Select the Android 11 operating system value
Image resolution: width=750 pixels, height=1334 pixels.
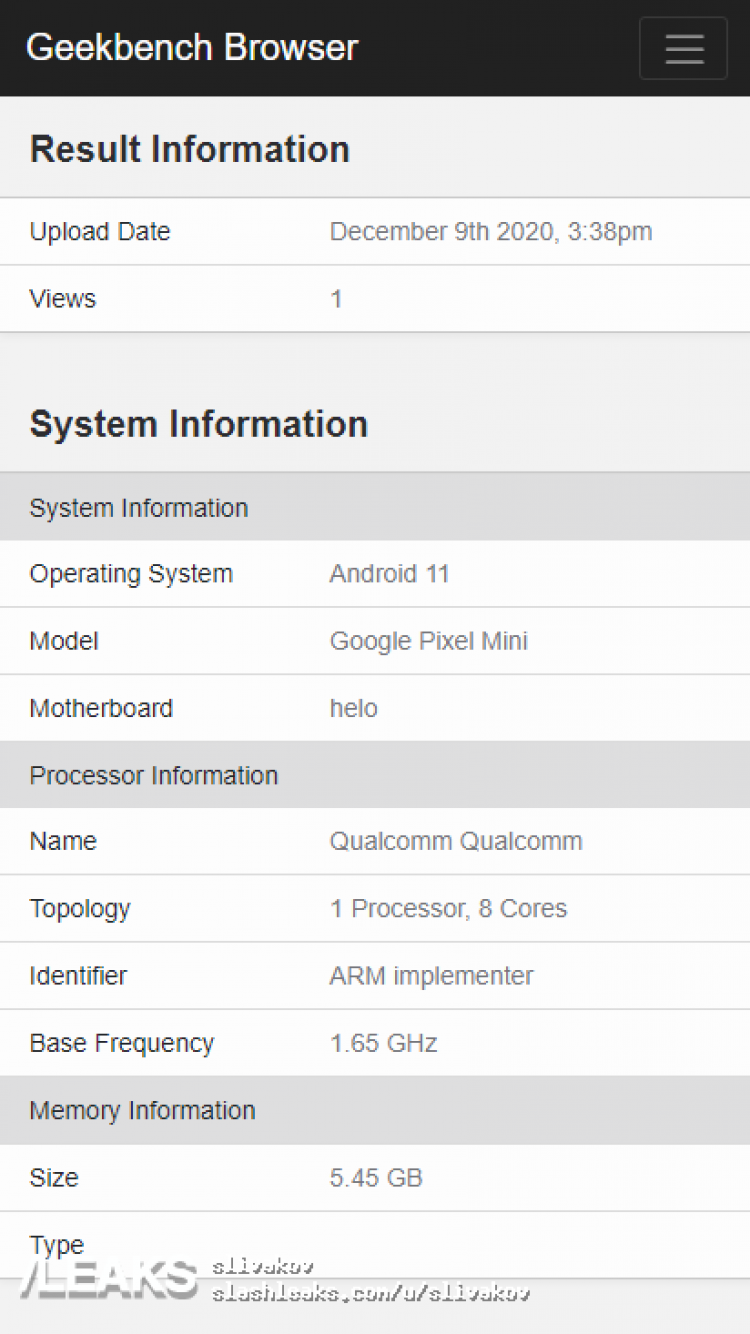point(390,574)
